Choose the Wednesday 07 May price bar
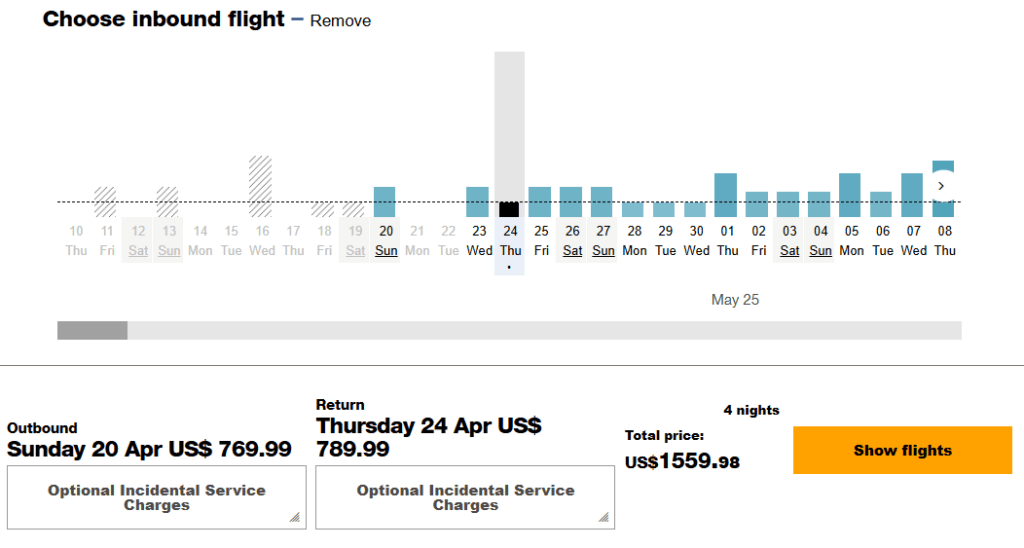The height and width of the screenshot is (548, 1024). coord(912,195)
